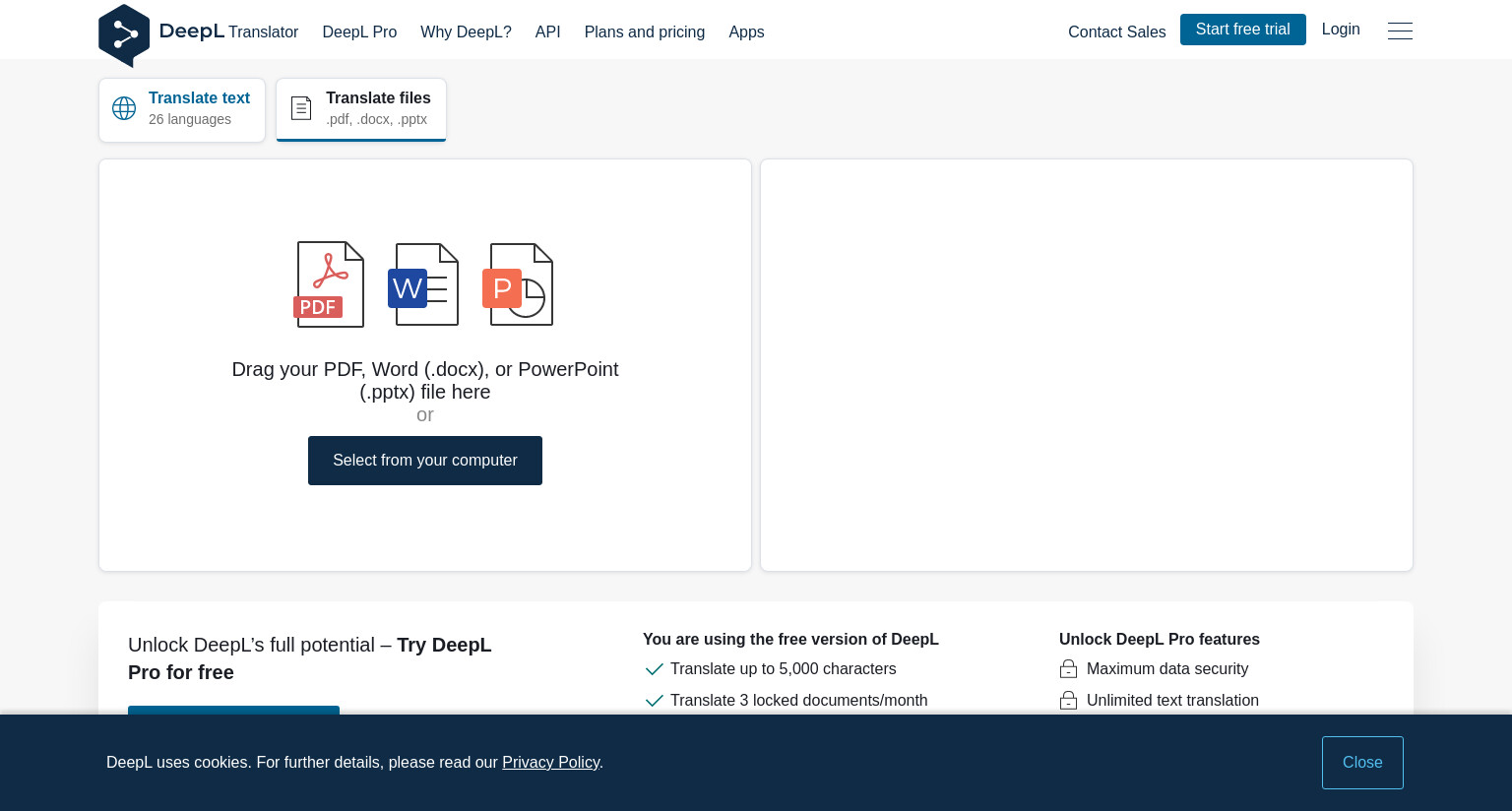This screenshot has height=811, width=1512.
Task: Click lock icon beside Maximum data security
Action: (x=1068, y=669)
